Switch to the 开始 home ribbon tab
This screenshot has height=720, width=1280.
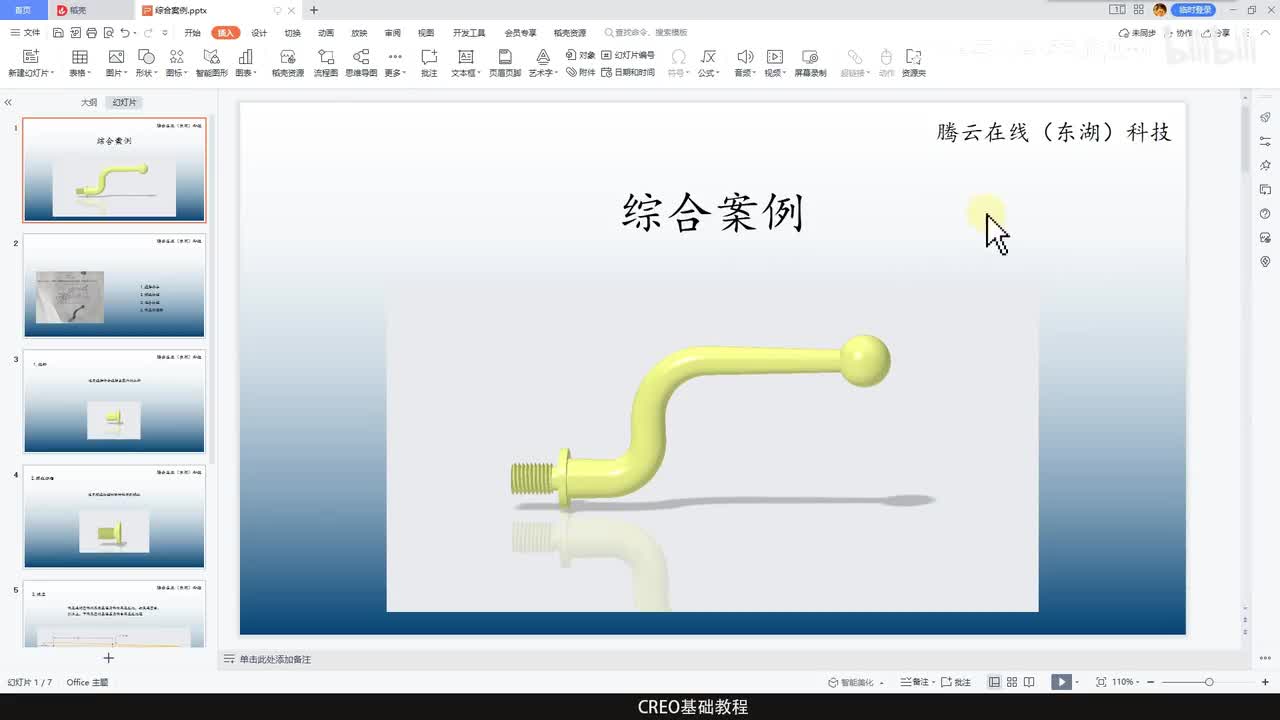193,33
